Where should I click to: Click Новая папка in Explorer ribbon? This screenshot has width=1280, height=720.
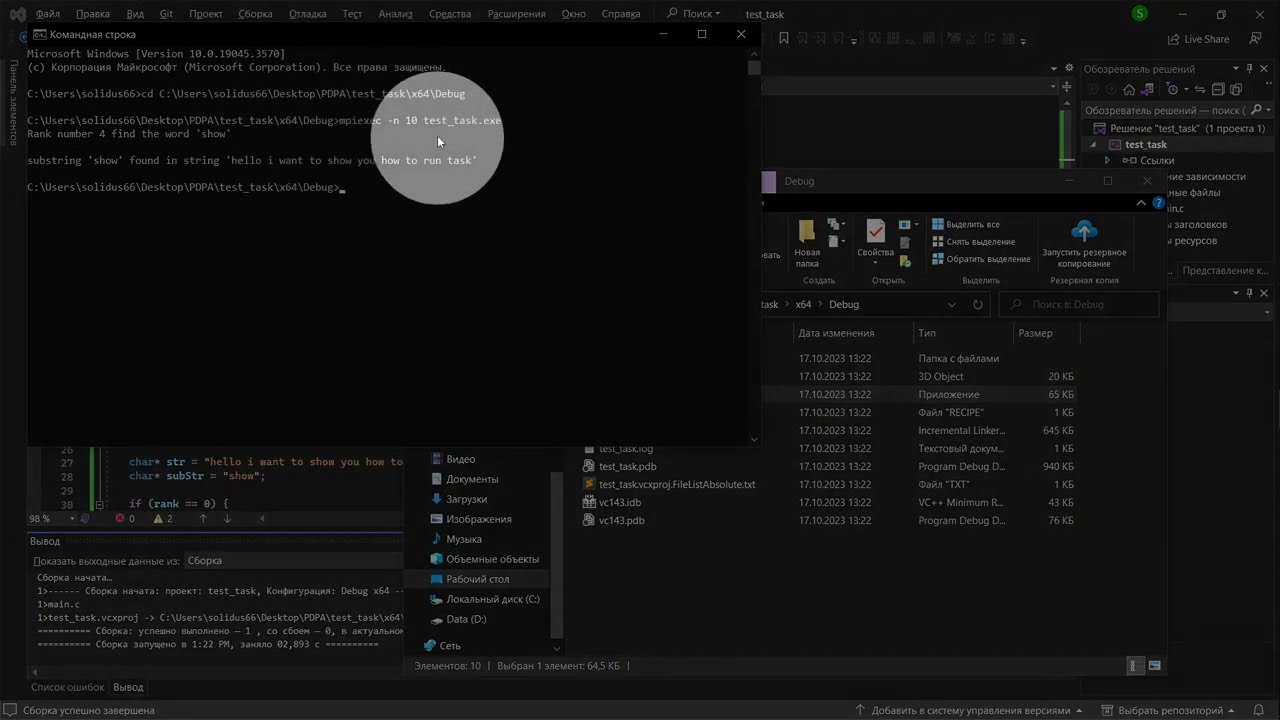(x=807, y=243)
